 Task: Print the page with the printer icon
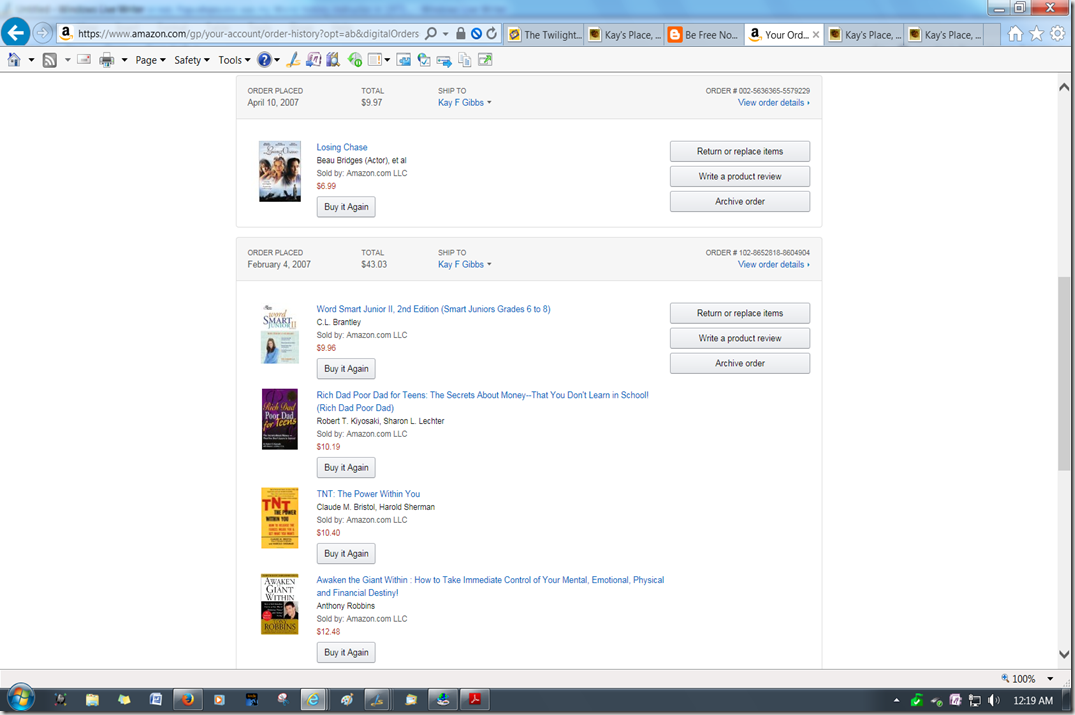pos(106,60)
